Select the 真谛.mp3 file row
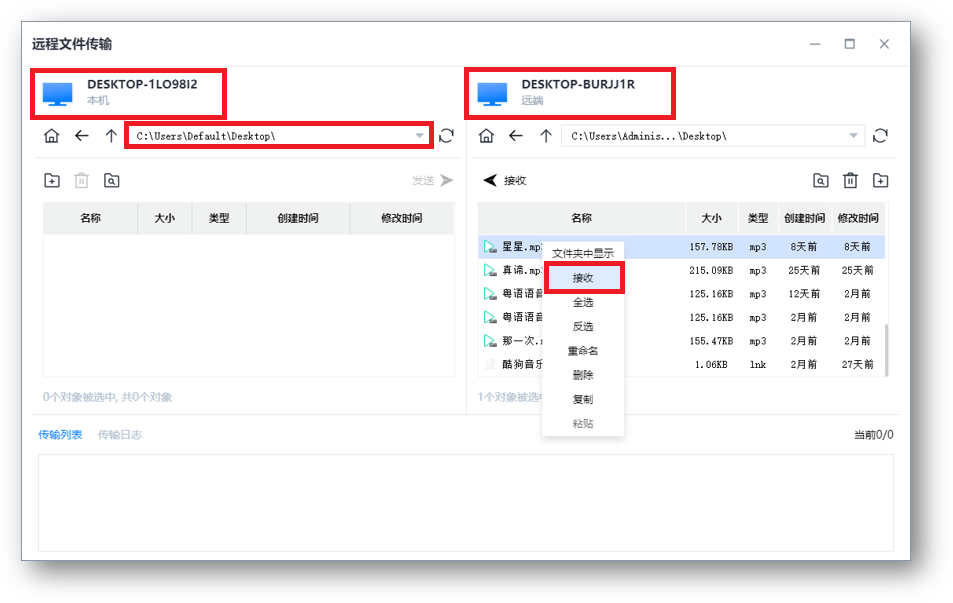This screenshot has width=953, height=603. (681, 270)
